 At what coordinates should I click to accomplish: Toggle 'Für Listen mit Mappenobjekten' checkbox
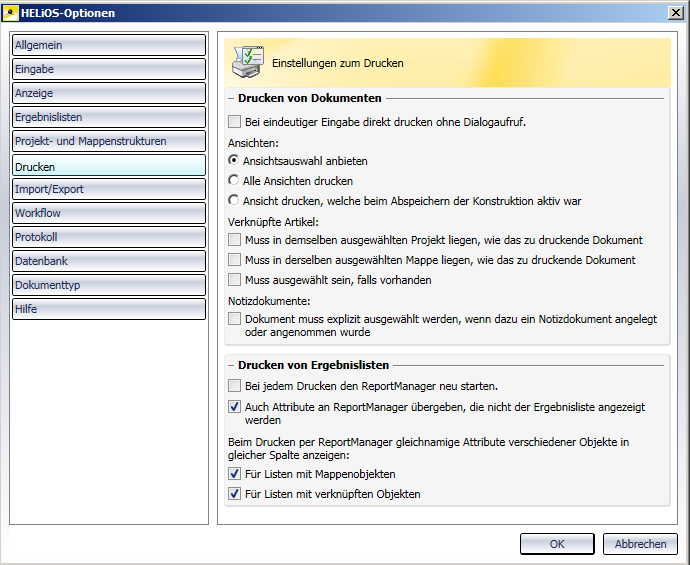pos(235,474)
